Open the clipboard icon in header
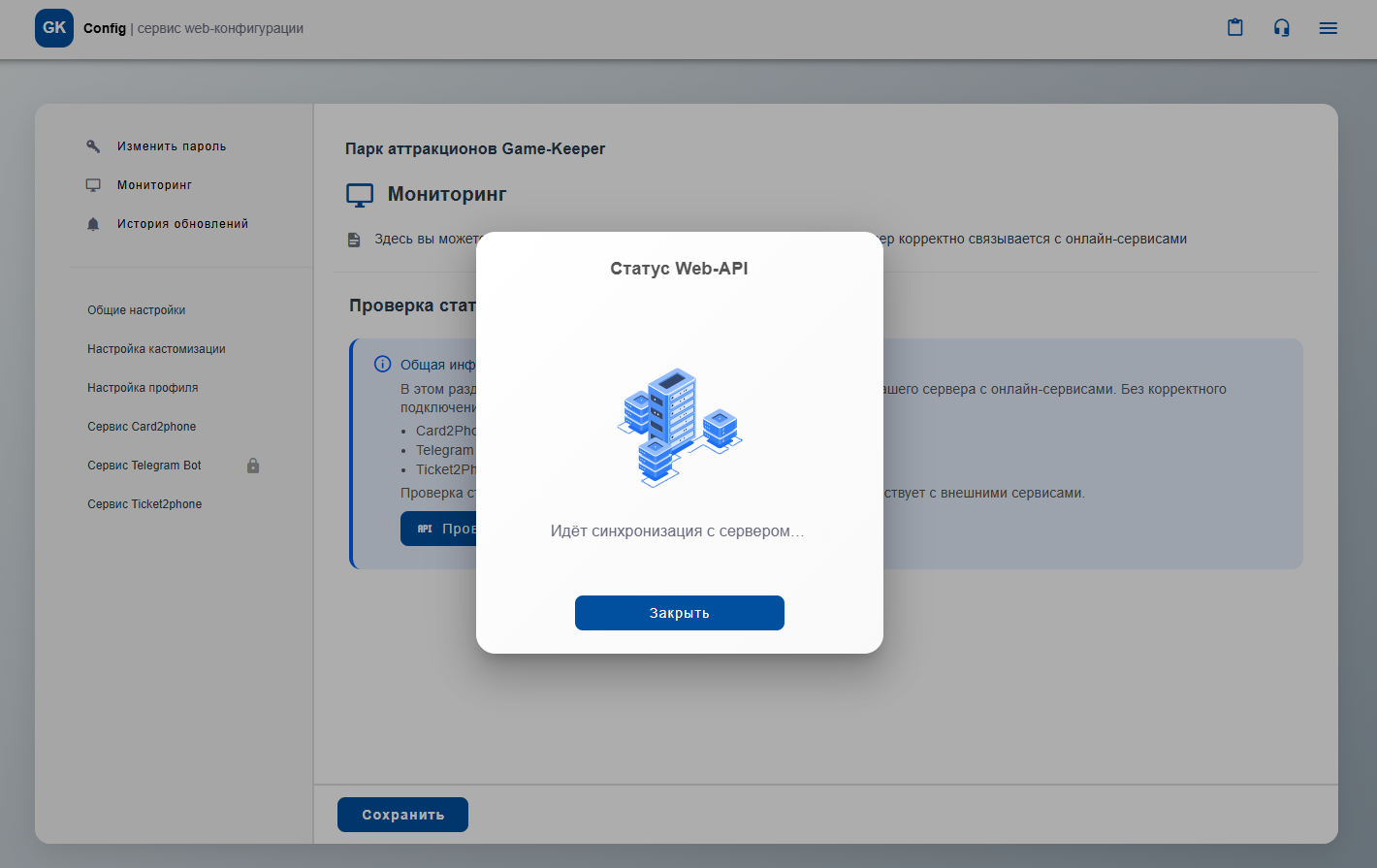This screenshot has height=868, width=1377. tap(1234, 28)
